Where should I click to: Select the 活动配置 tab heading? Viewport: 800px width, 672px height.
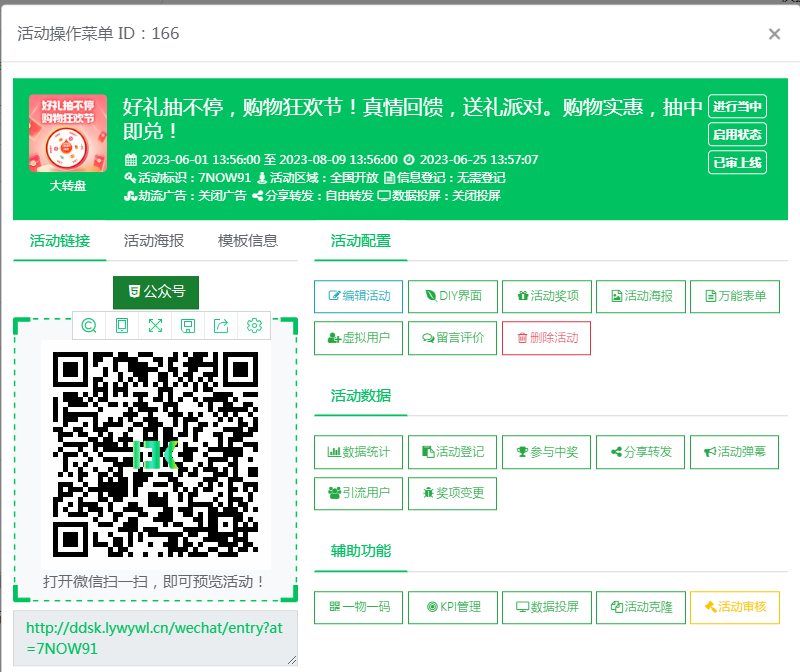point(361,241)
